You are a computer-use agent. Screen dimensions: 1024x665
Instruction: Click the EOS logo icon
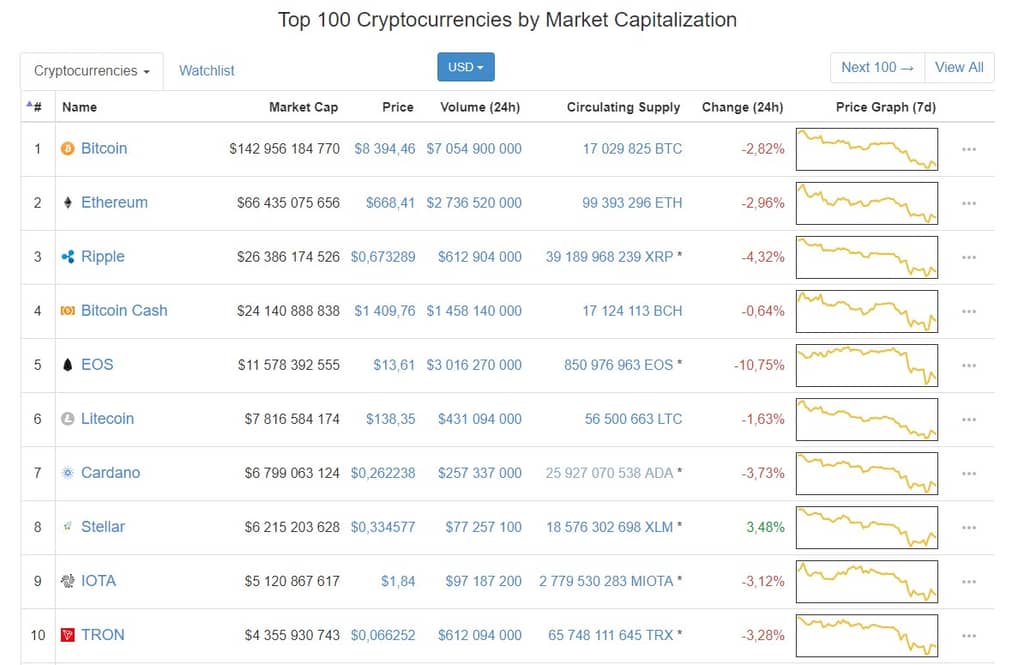(67, 365)
